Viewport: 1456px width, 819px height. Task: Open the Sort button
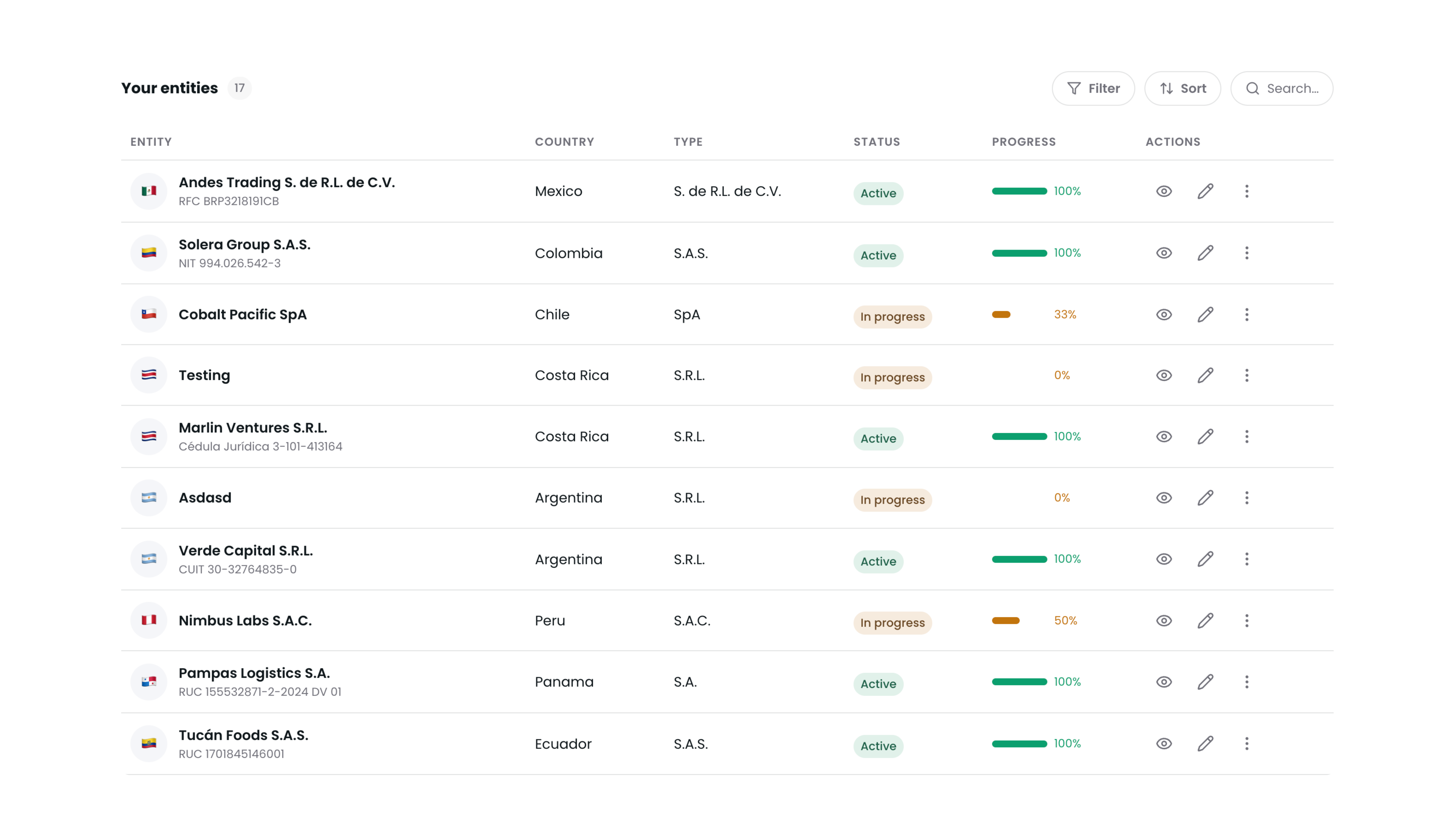click(1182, 88)
